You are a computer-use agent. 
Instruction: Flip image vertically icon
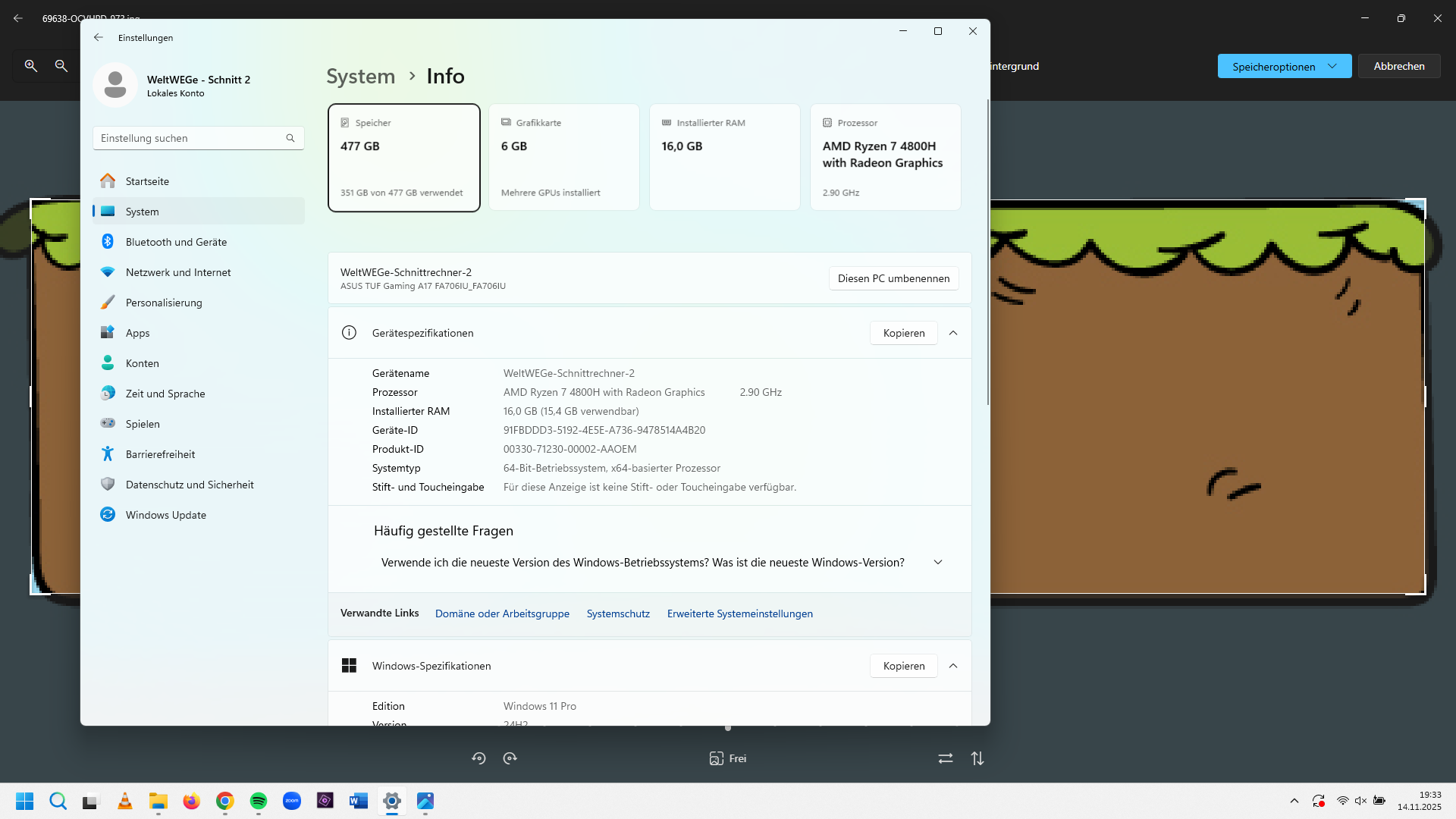[x=977, y=758]
